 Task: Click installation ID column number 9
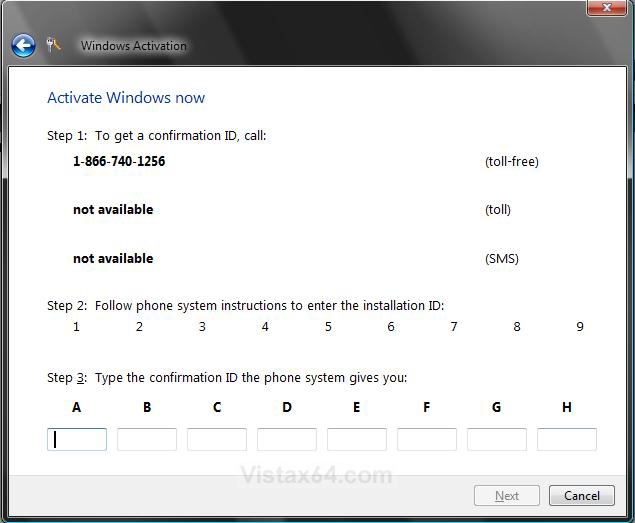point(580,327)
